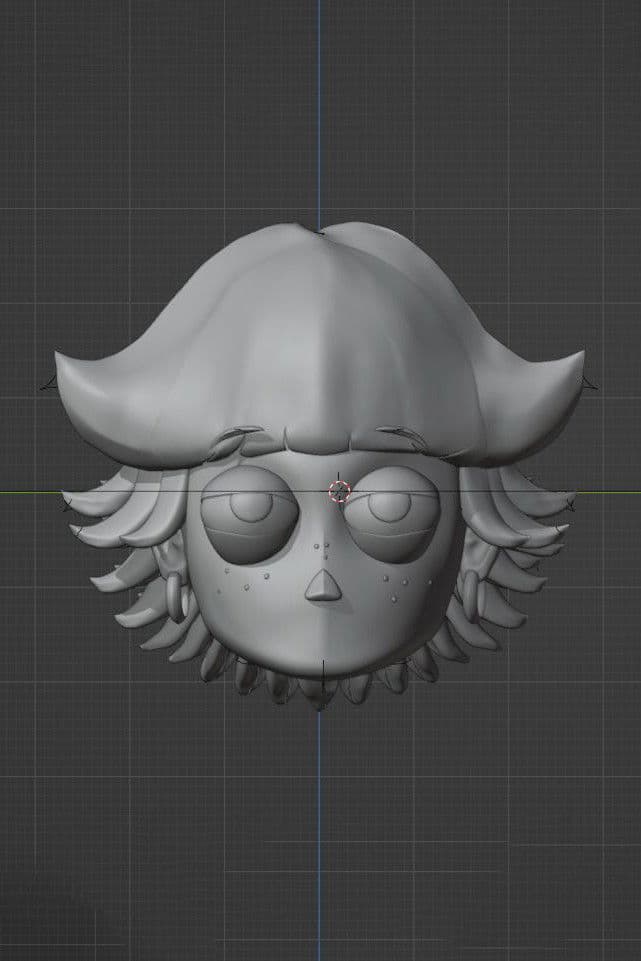This screenshot has height=961, width=641.
Task: Click the hoop earring on the left side
Action: pyautogui.click(x=177, y=596)
